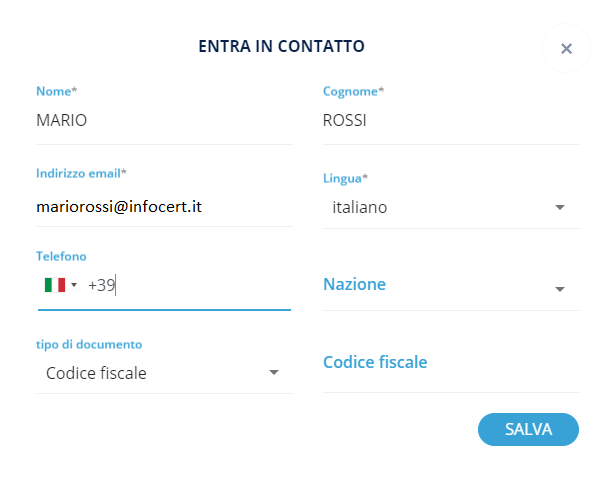Viewport: 605px width, 478px height.
Task: Click the Cognome* label
Action: [x=353, y=91]
